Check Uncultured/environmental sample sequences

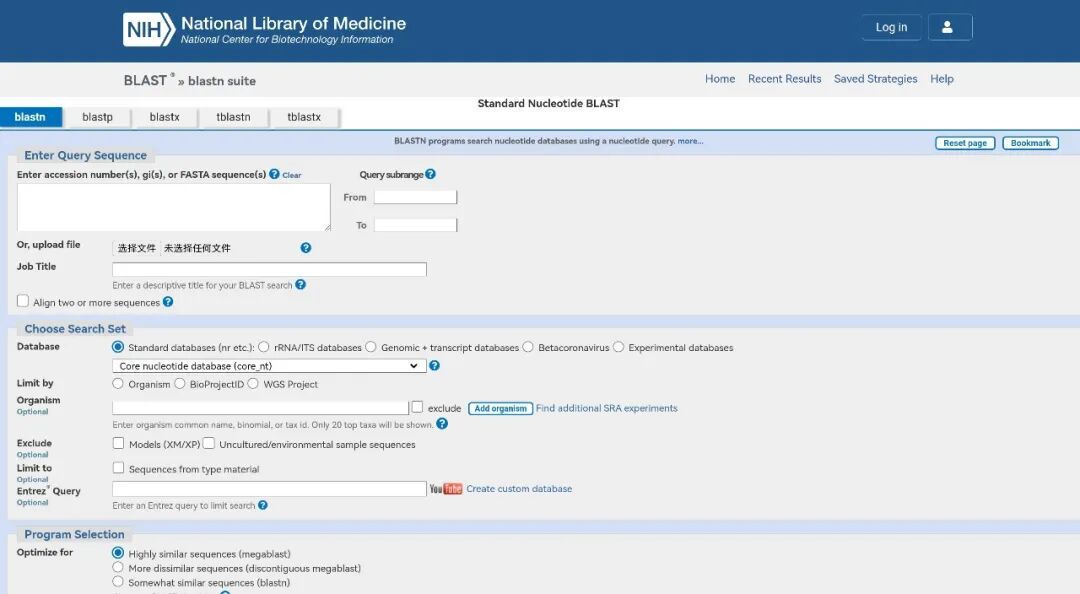[209, 443]
